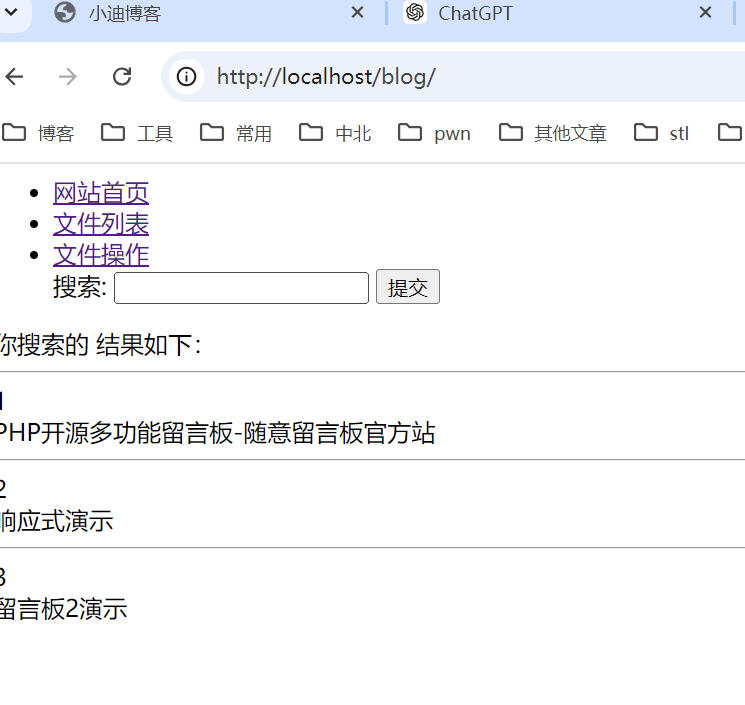Open the 中北 bookmark folder
Image resolution: width=745 pixels, height=705 pixels.
pos(335,133)
